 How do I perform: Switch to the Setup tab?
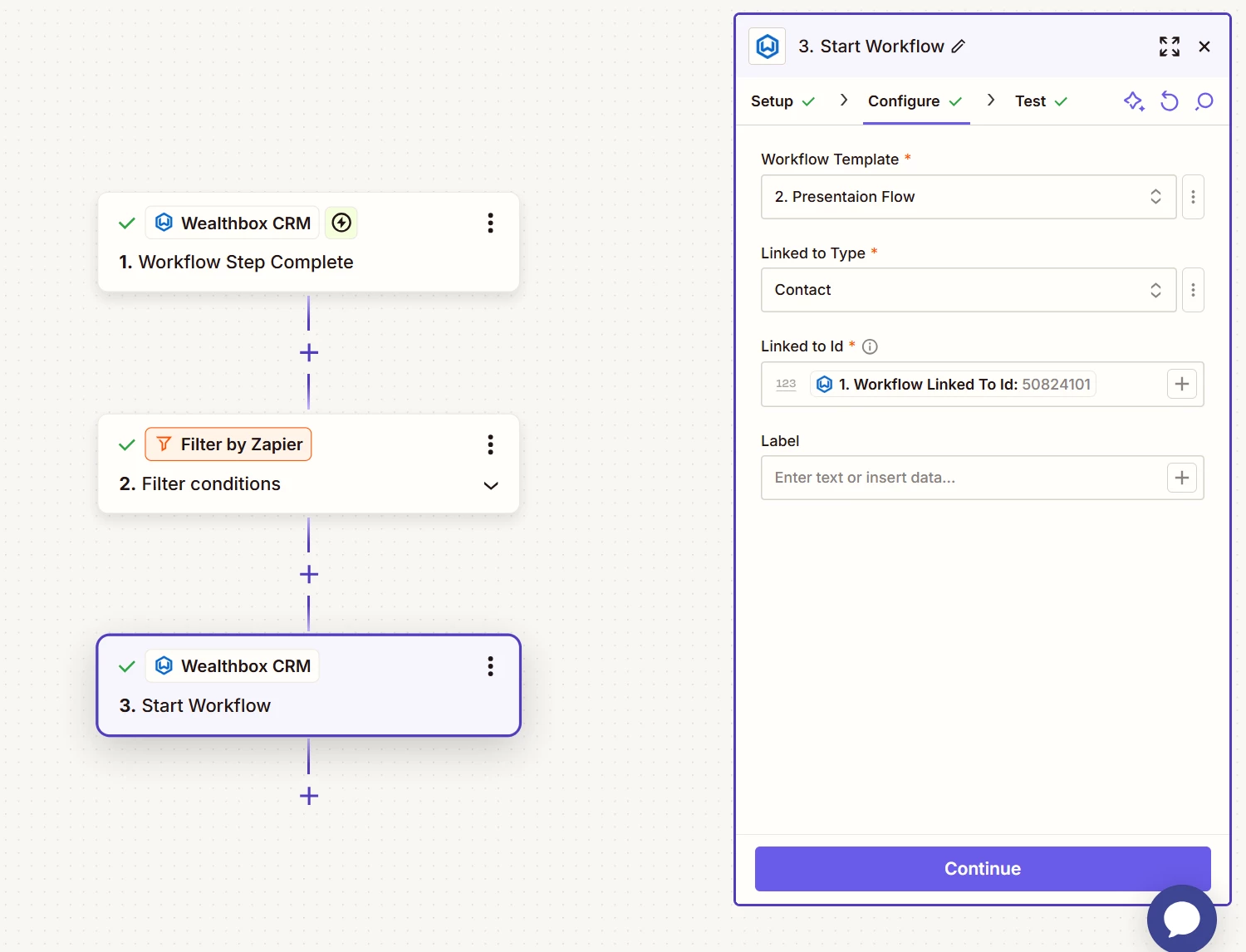[782, 101]
